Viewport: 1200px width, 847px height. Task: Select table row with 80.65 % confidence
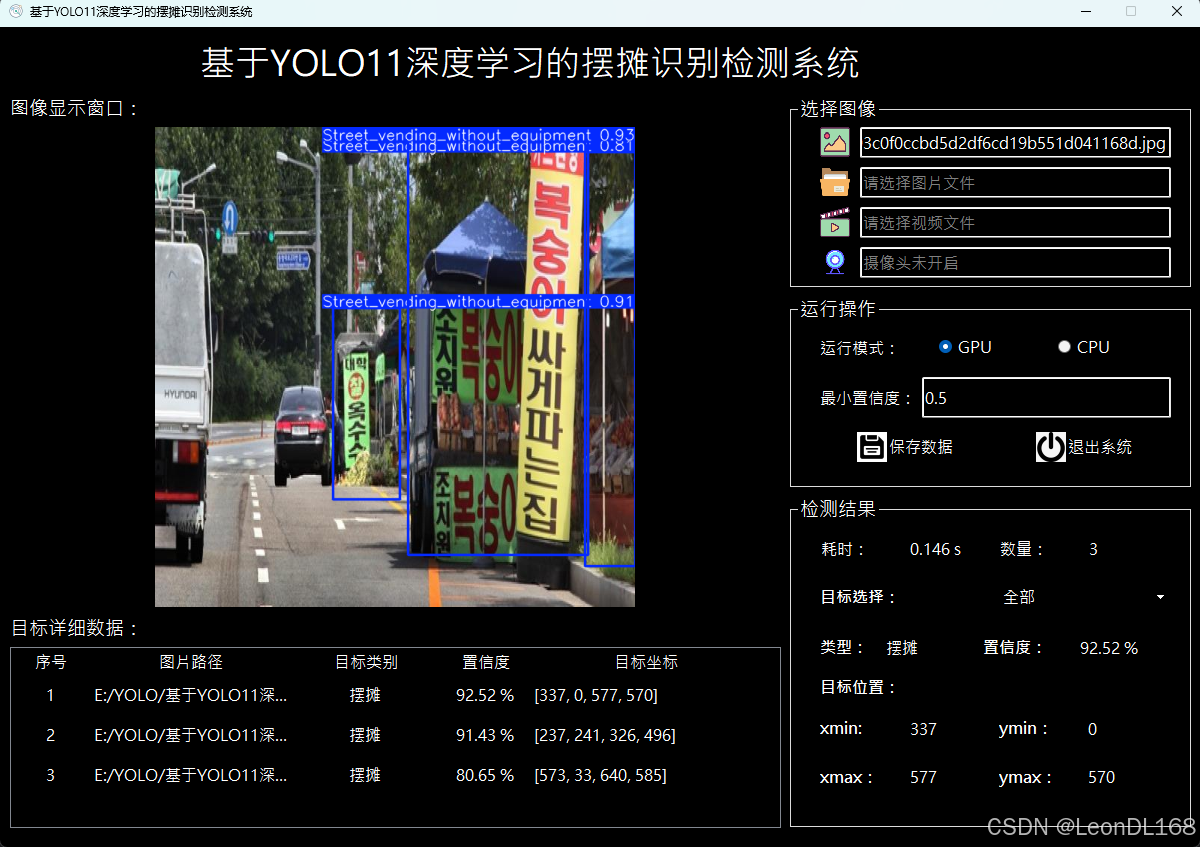pos(395,775)
